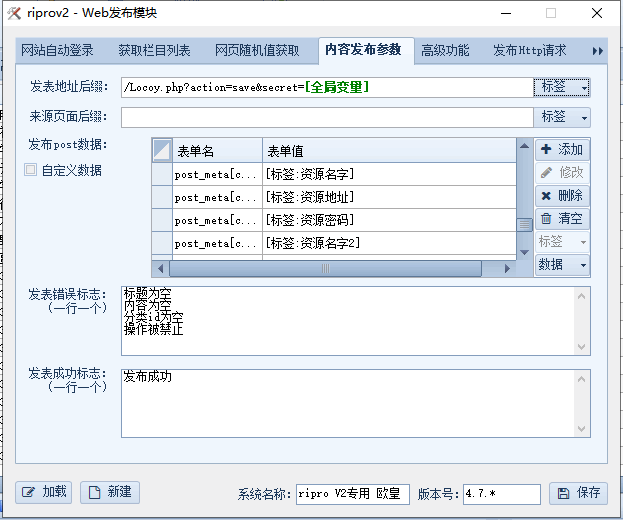Screen dimensions: 623x520
Task: Click the 添加 (add) plus button
Action: (x=562, y=150)
